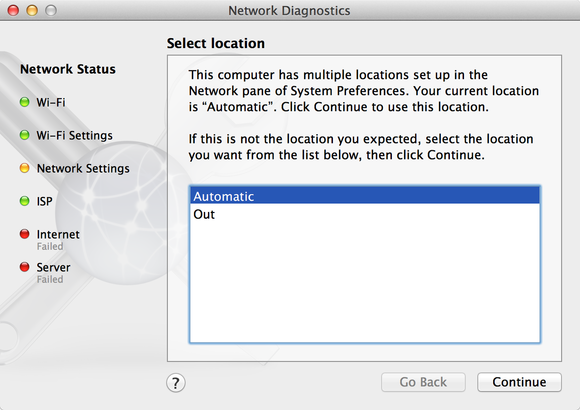580x410 pixels.
Task: Open help with the question mark button
Action: [176, 383]
